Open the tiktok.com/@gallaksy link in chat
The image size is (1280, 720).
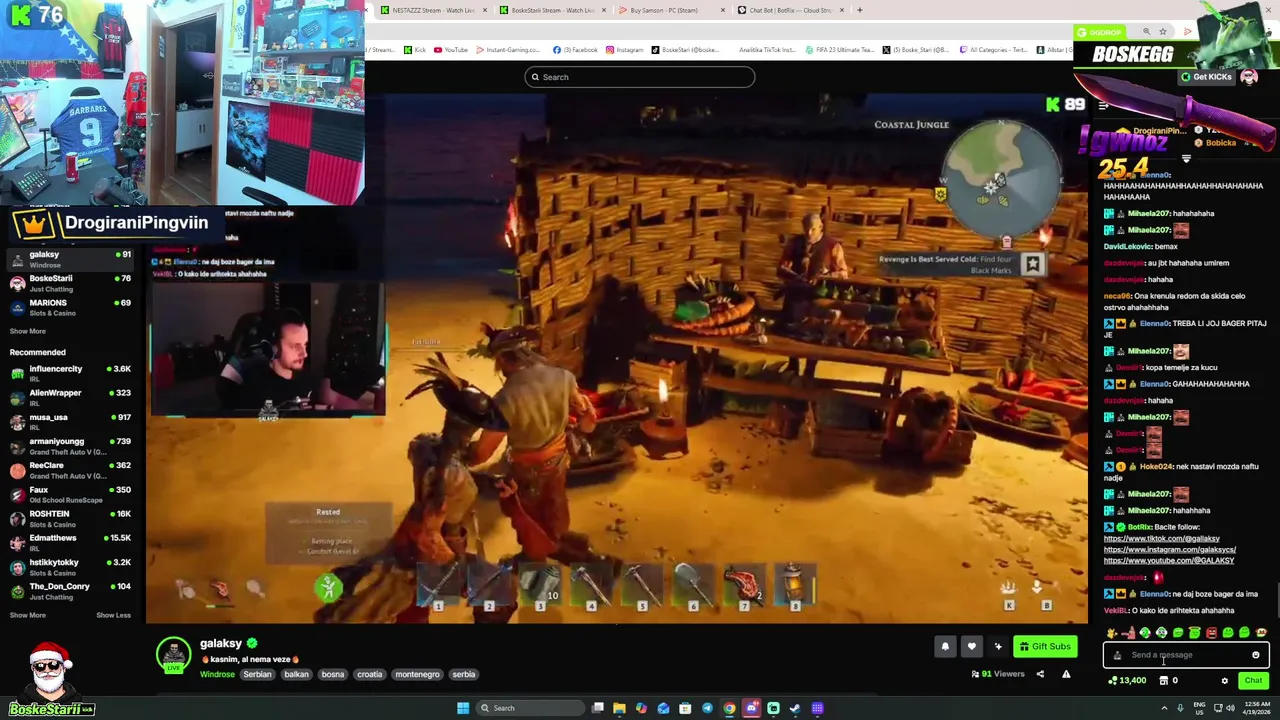(1162, 538)
